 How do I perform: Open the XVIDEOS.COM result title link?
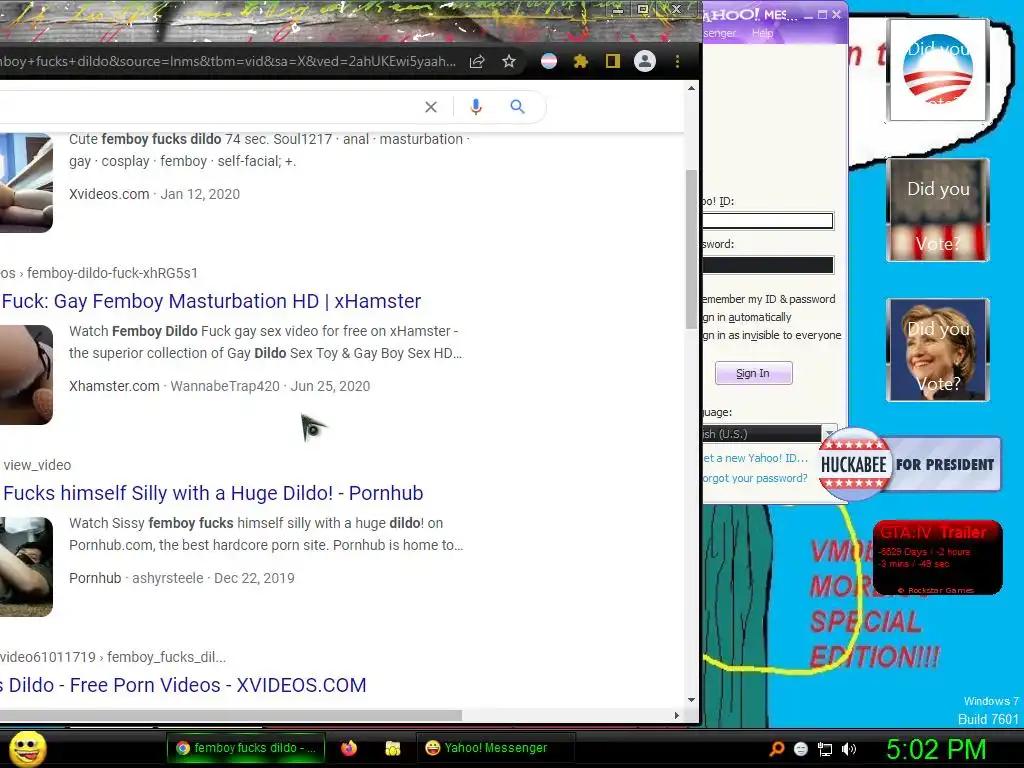tap(183, 685)
